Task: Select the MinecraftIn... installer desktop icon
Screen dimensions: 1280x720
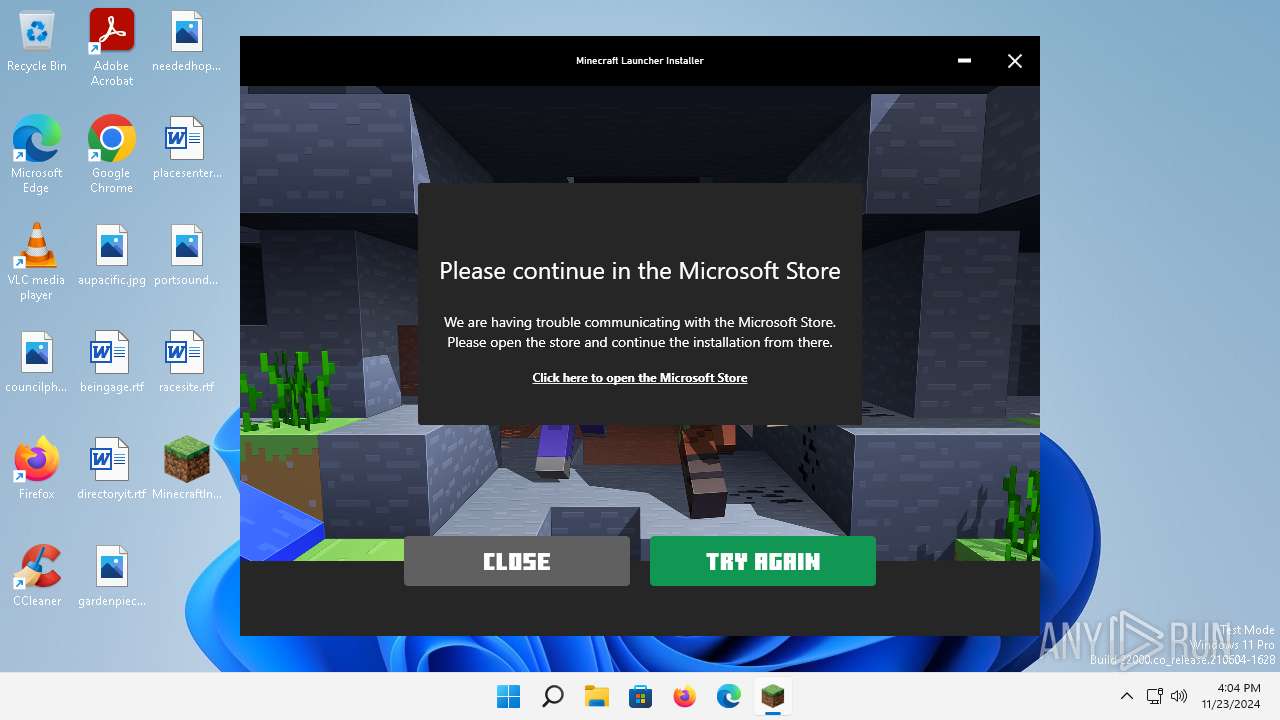Action: (x=186, y=468)
